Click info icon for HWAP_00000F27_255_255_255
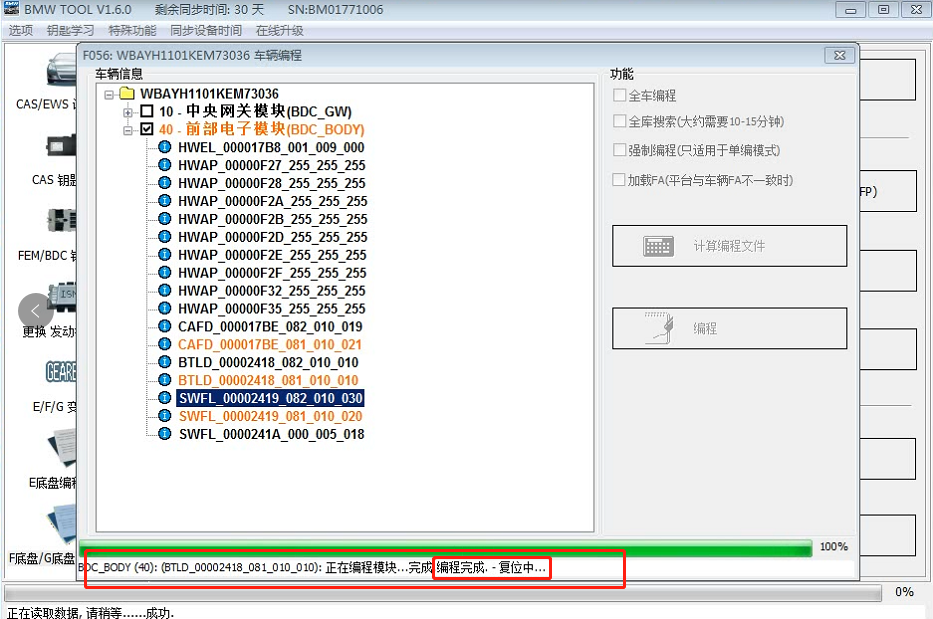 pyautogui.click(x=165, y=165)
